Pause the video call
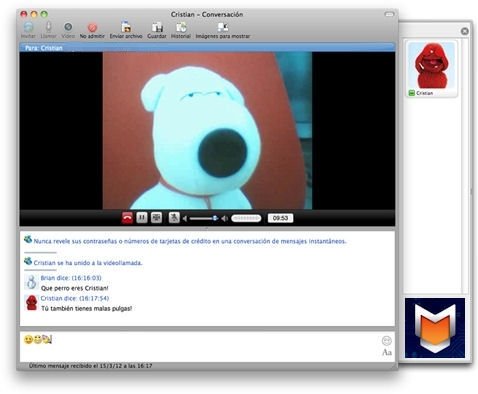478x394 pixels. 142,218
